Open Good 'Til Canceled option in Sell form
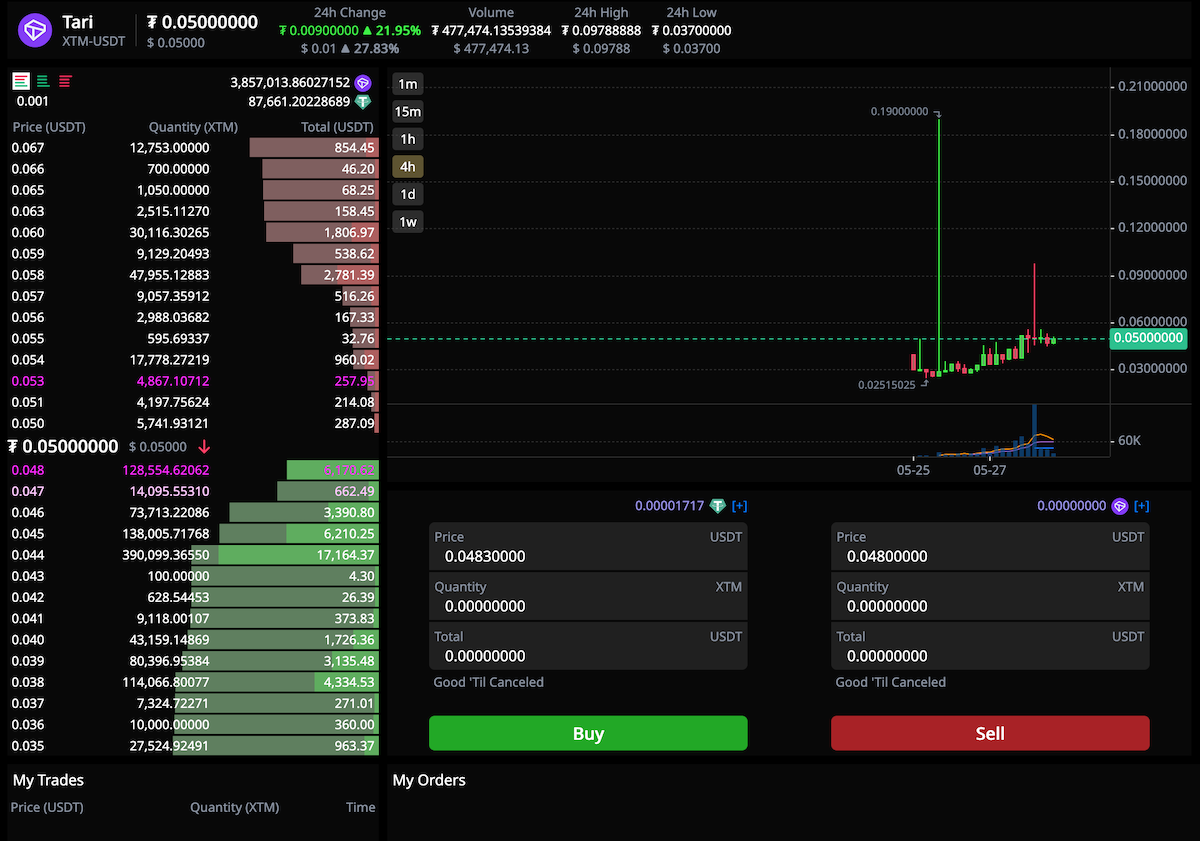Image resolution: width=1200 pixels, height=841 pixels. (891, 682)
